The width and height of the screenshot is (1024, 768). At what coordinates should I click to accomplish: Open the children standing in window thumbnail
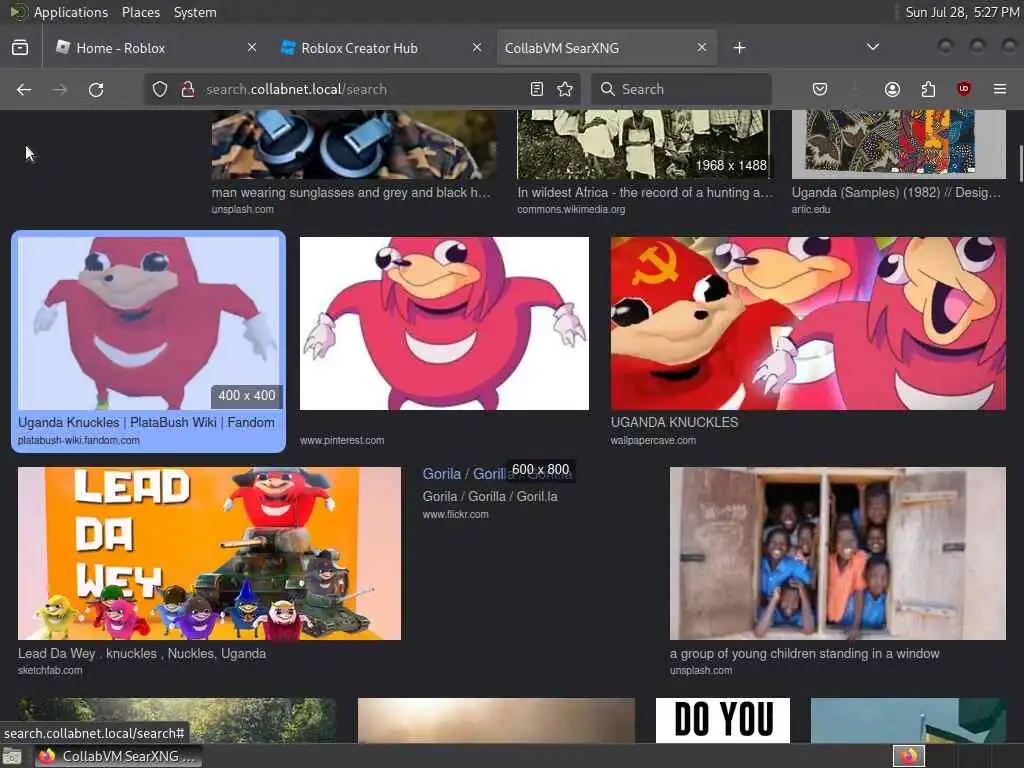pos(838,553)
